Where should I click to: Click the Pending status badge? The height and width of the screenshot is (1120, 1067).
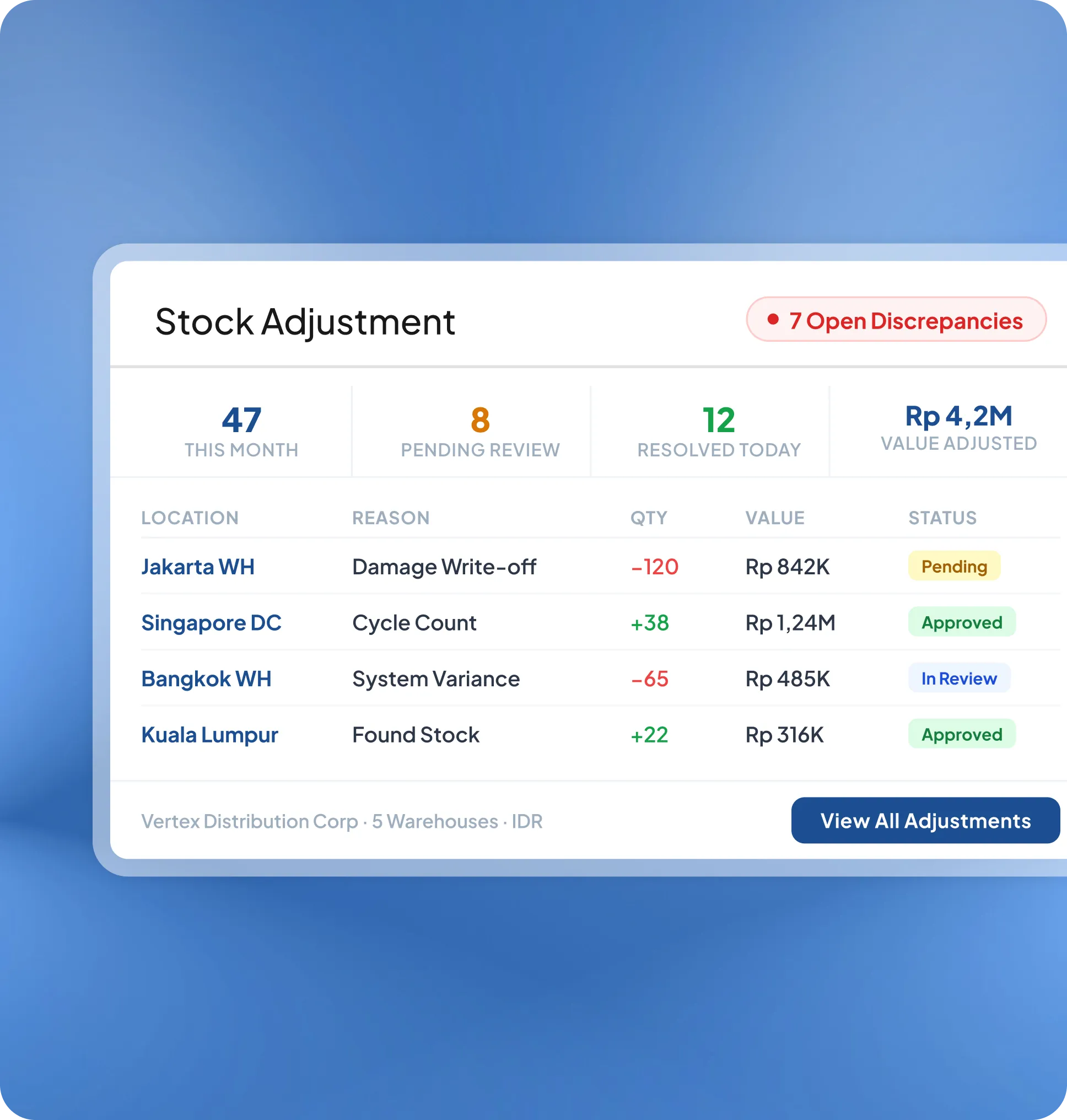coord(954,566)
